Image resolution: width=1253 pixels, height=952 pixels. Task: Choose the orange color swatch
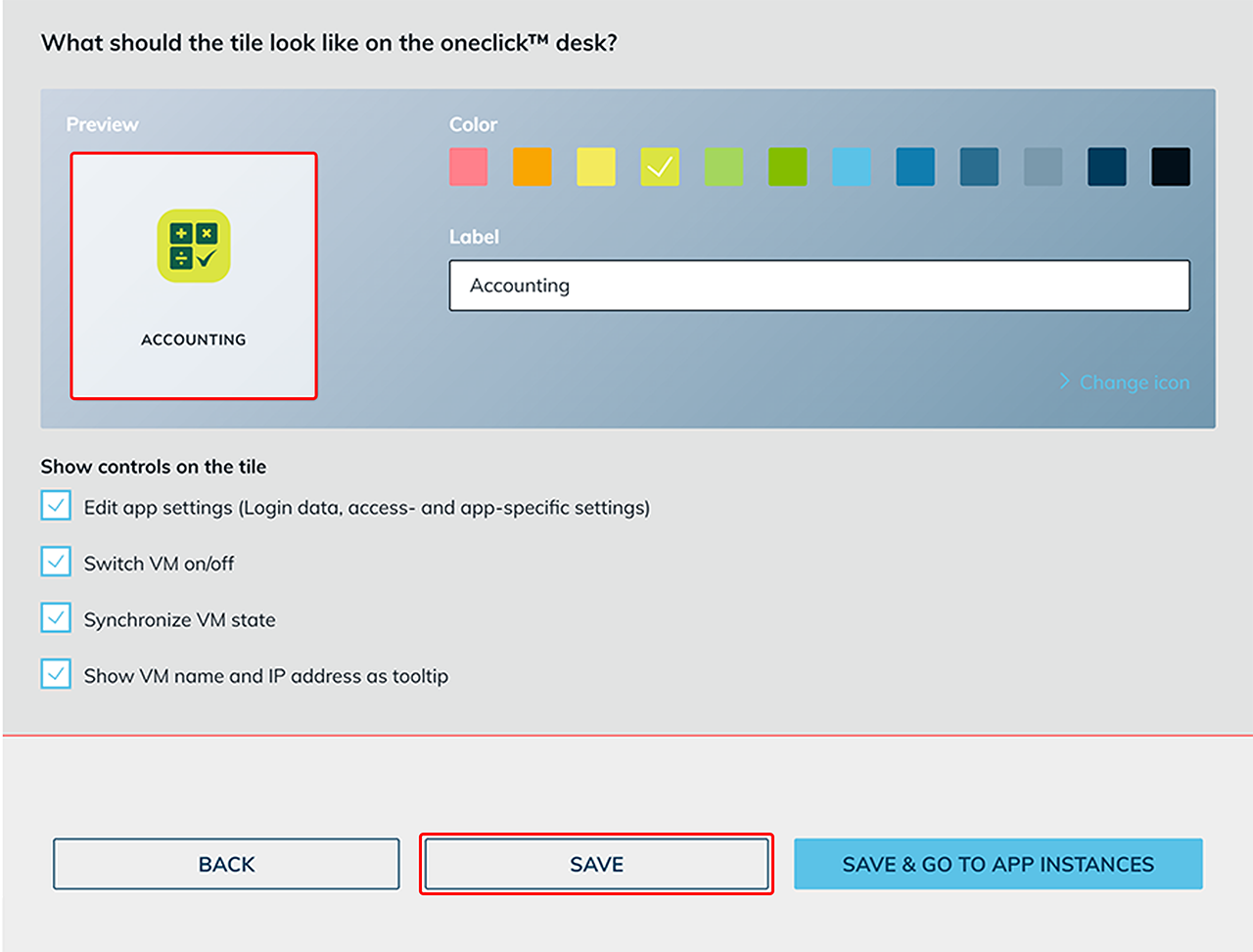pos(533,166)
